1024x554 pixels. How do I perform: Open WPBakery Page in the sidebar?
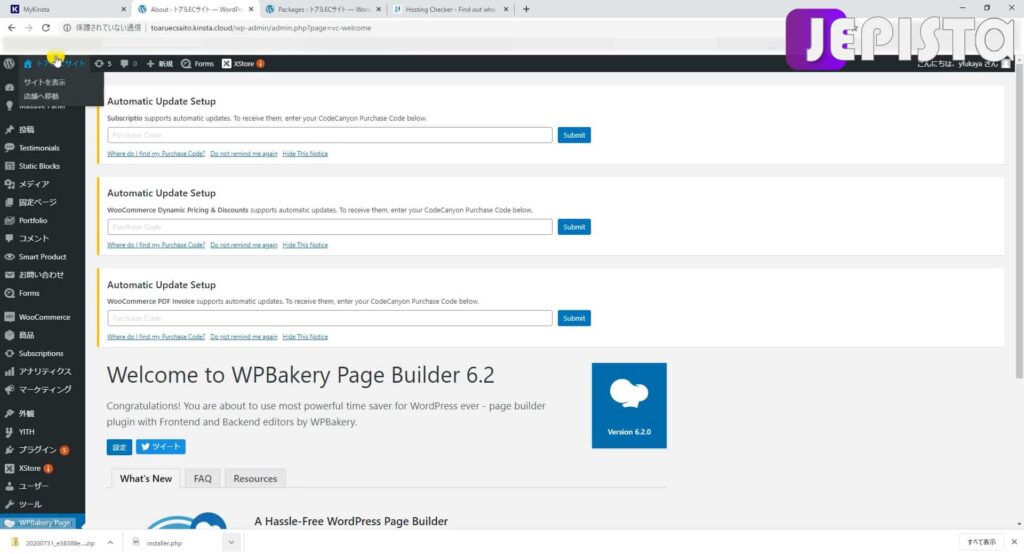(42, 523)
